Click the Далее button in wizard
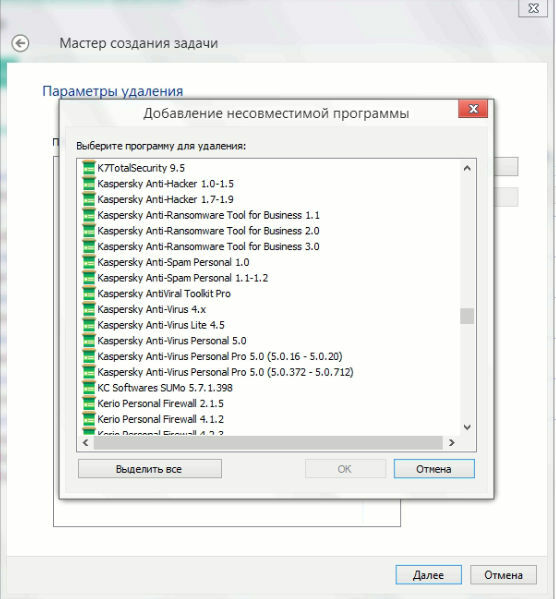556x599 pixels. [428, 575]
